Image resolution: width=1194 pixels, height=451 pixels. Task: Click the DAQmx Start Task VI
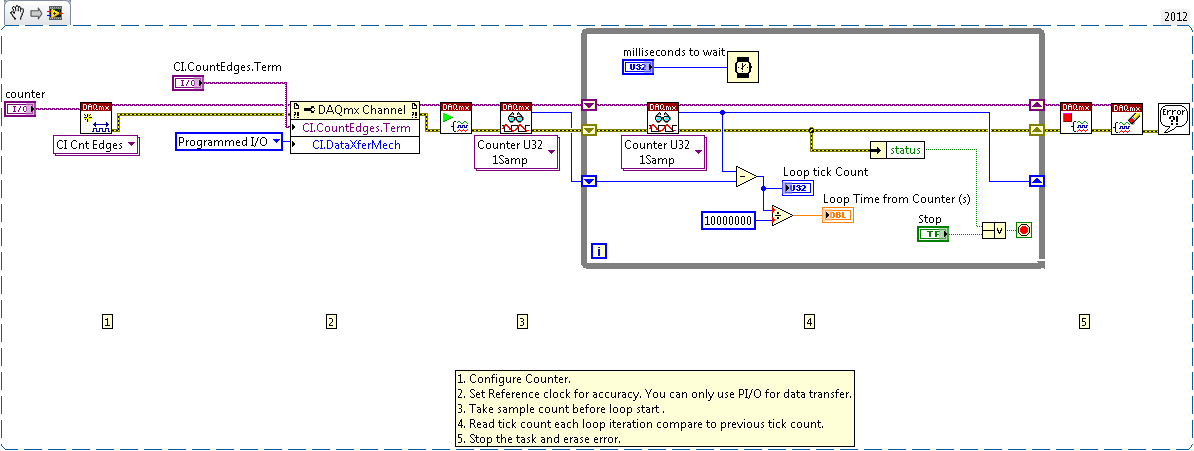tap(456, 117)
